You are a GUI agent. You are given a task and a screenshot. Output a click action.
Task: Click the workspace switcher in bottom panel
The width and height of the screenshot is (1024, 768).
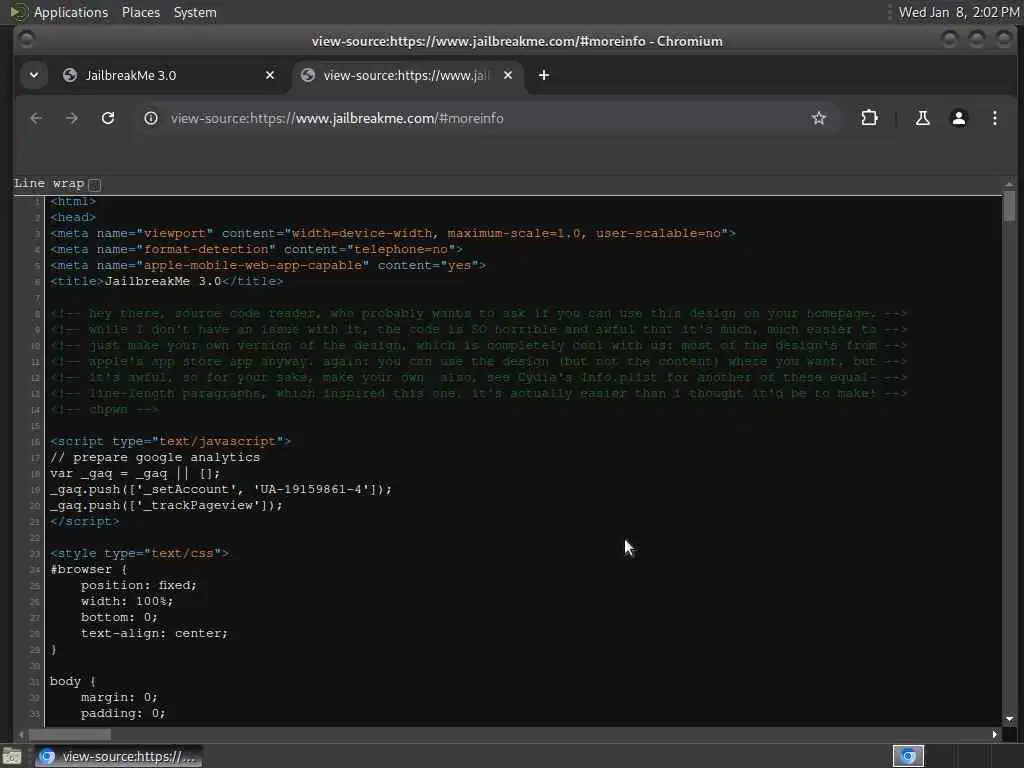908,756
